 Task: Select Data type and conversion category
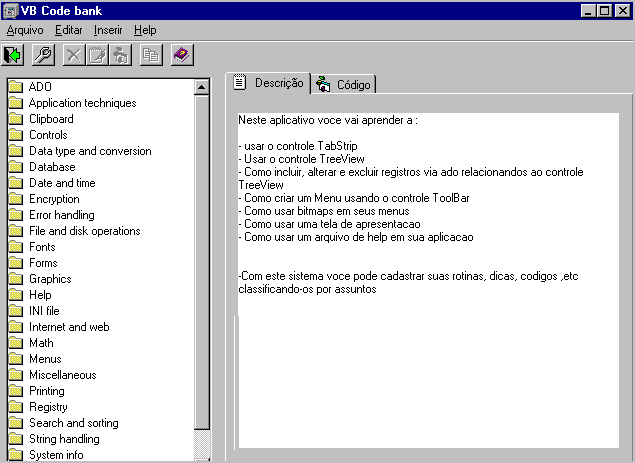tap(90, 151)
